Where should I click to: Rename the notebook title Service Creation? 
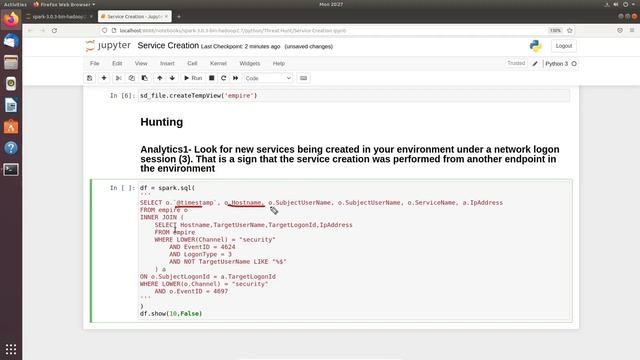click(x=168, y=46)
